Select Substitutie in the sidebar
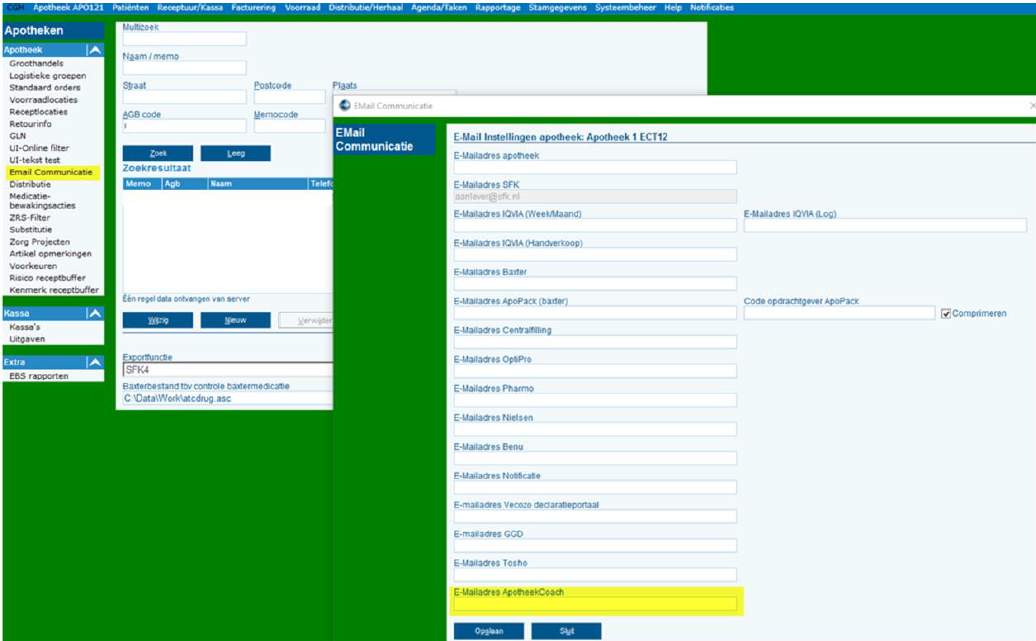 click(30, 230)
